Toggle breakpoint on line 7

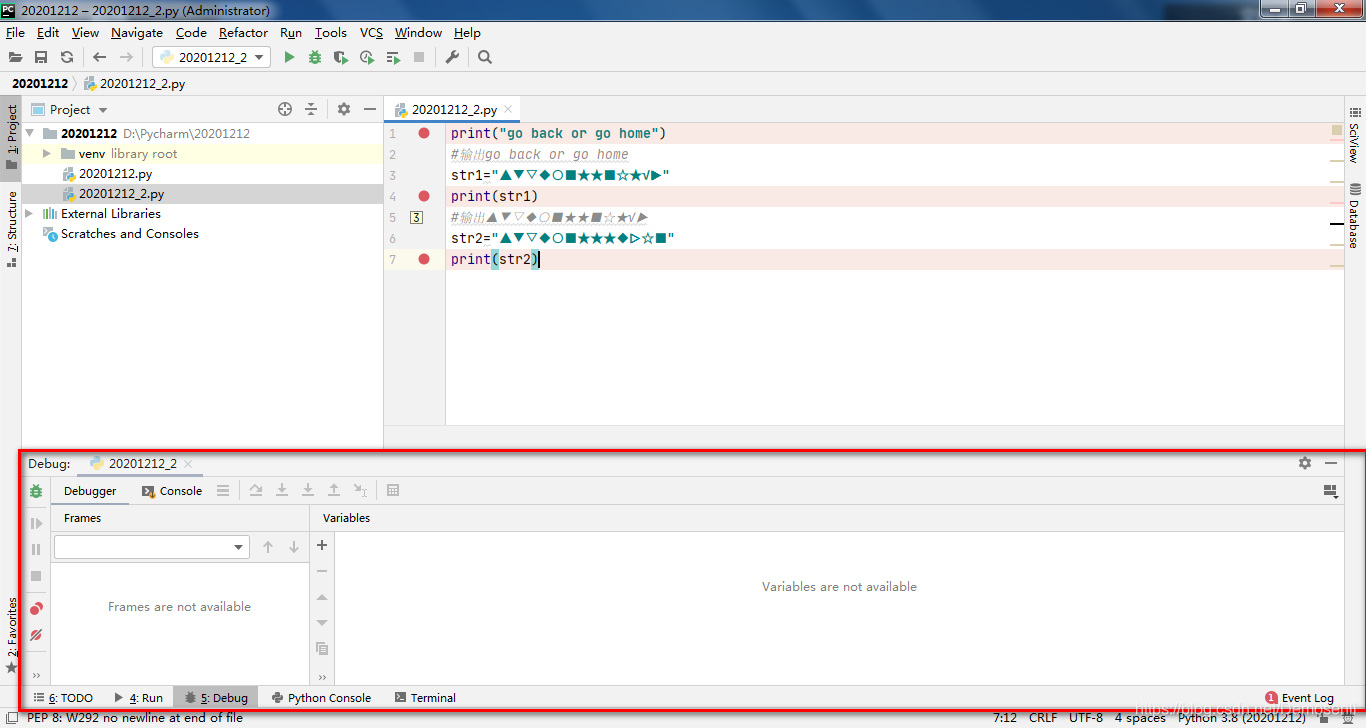[424, 259]
